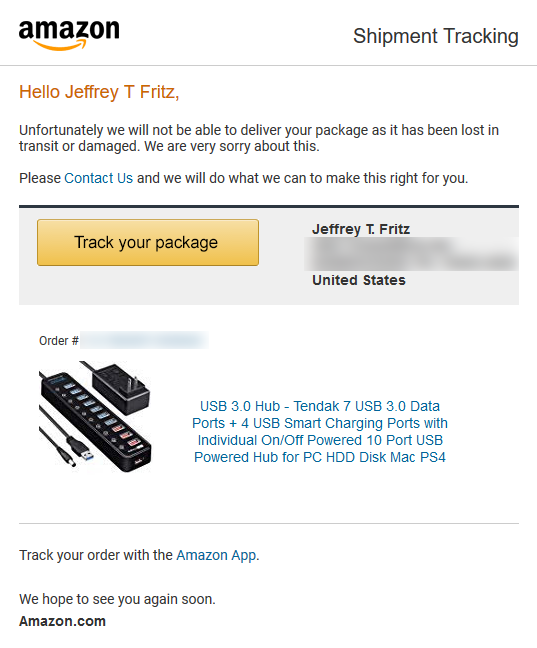Click the blurred shipping address block
The width and height of the screenshot is (537, 648).
click(411, 254)
